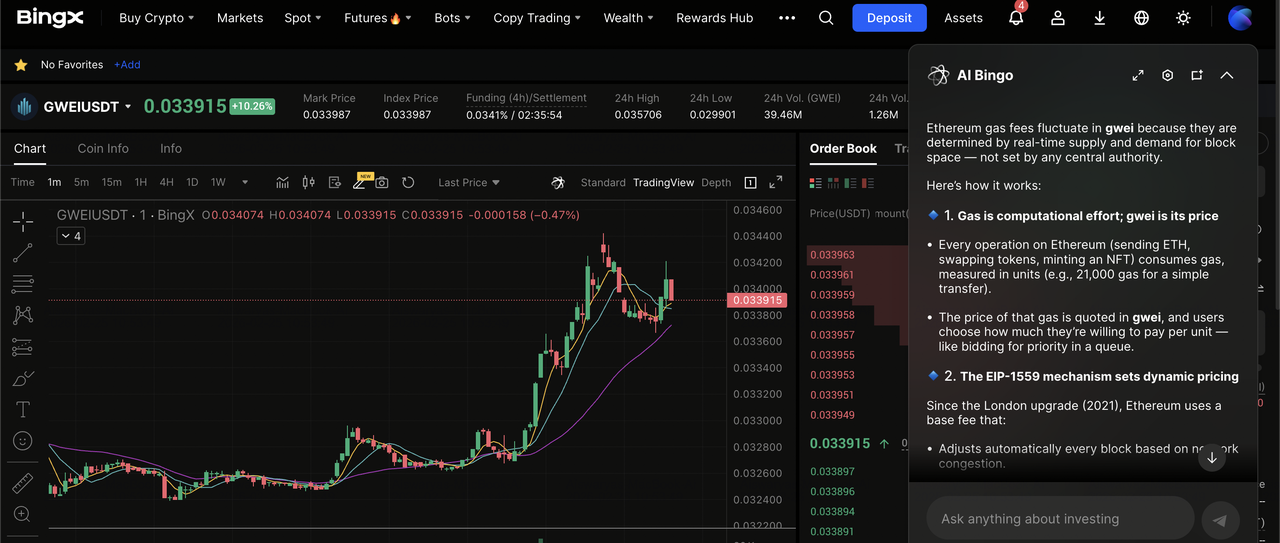
Task: Select the crosshair cursor drawing tool
Action: pos(22,221)
